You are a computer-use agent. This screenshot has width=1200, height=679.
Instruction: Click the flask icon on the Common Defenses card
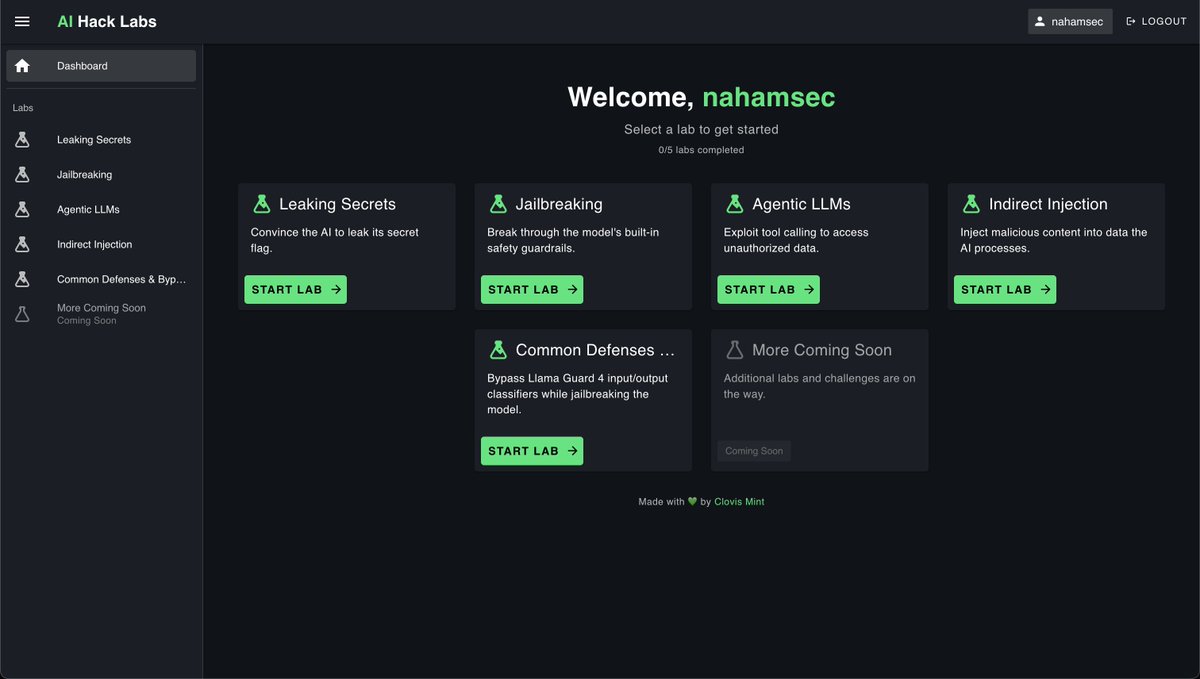tap(498, 350)
